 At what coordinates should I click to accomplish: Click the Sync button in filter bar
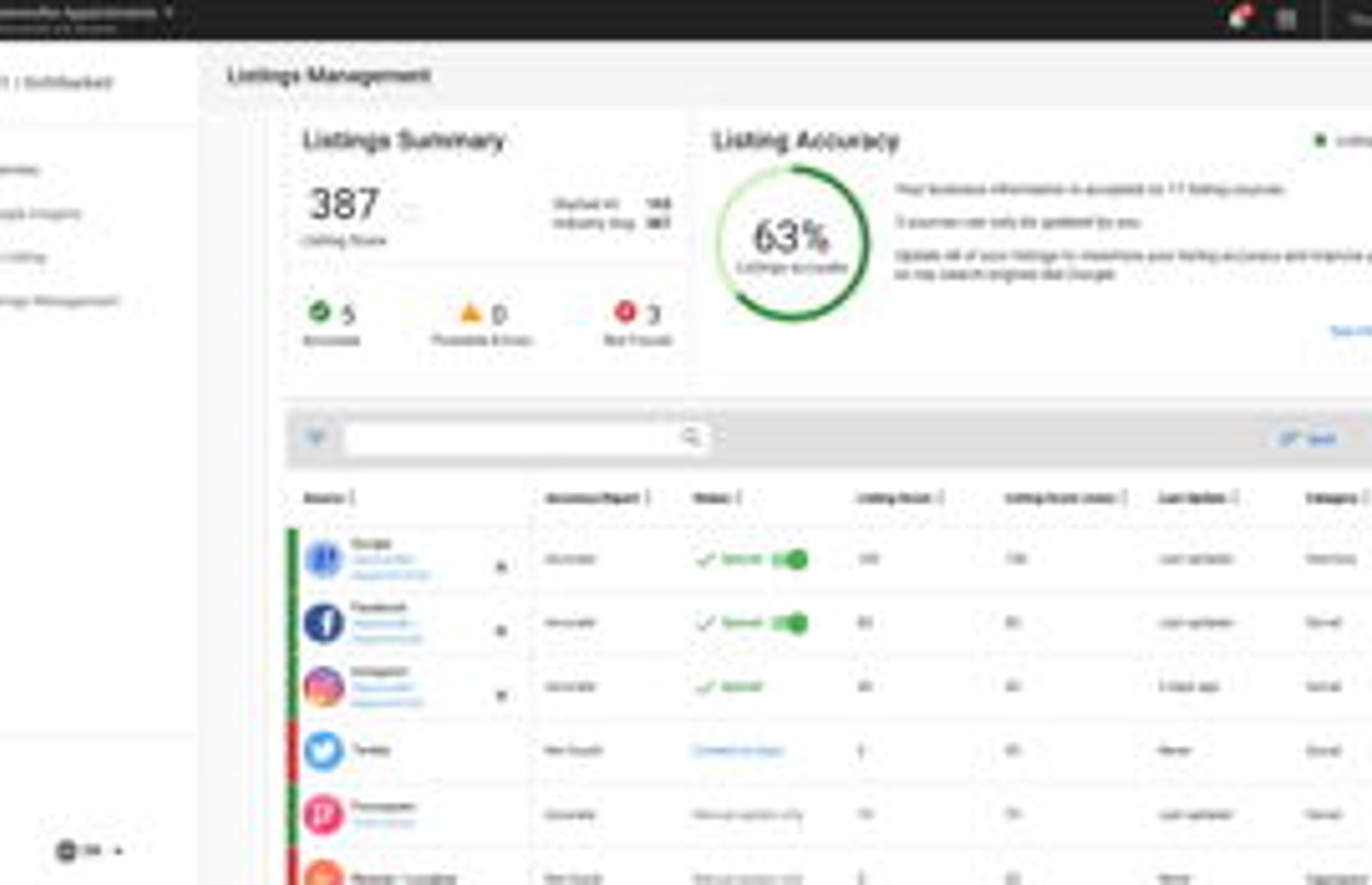tap(1309, 439)
